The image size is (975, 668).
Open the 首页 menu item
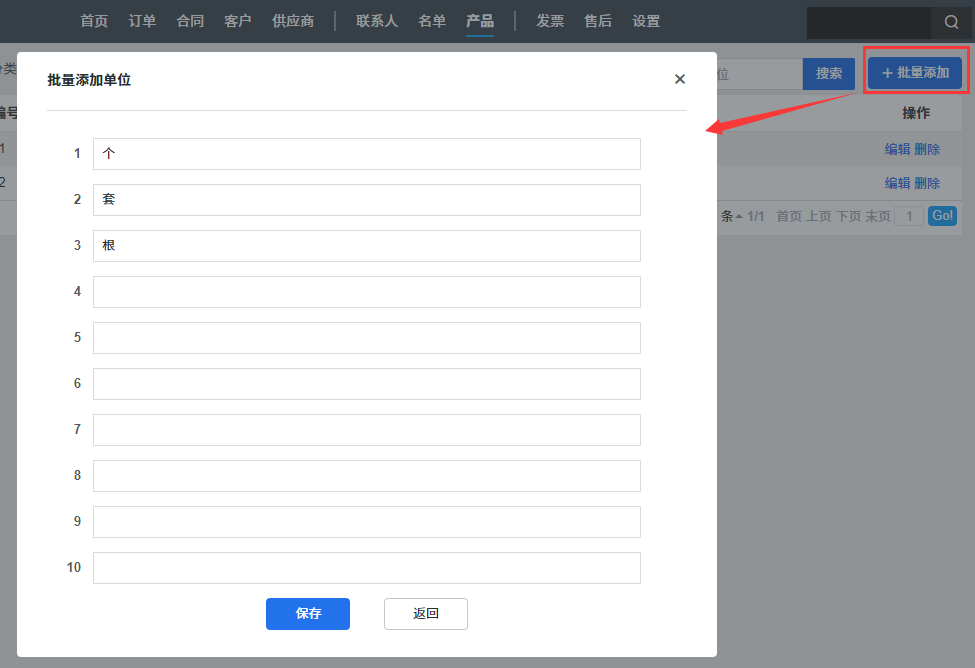click(94, 21)
